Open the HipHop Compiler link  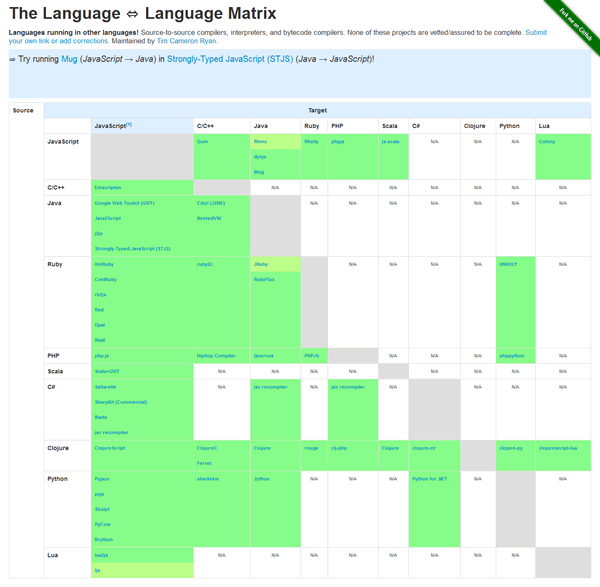[216, 356]
